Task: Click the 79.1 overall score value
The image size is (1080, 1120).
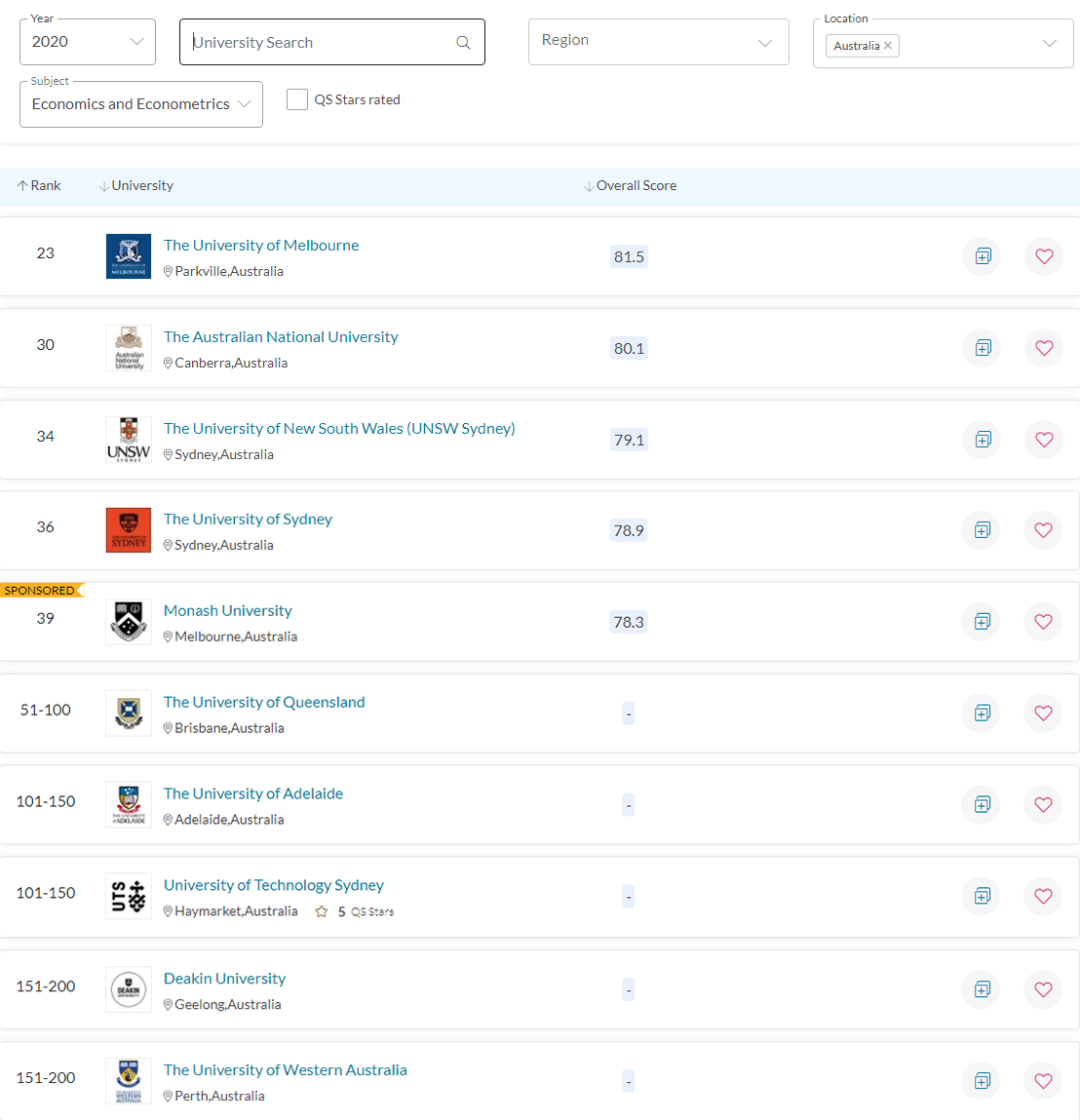Action: tap(629, 439)
